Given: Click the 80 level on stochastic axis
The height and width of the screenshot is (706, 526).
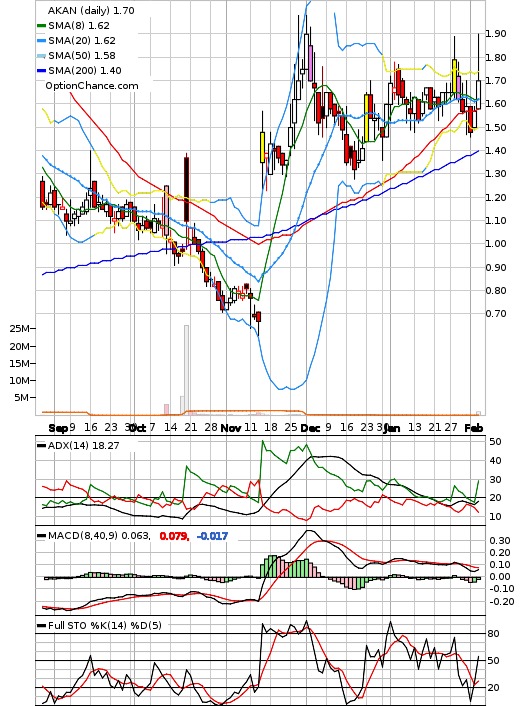Looking at the screenshot, I should coord(493,634).
